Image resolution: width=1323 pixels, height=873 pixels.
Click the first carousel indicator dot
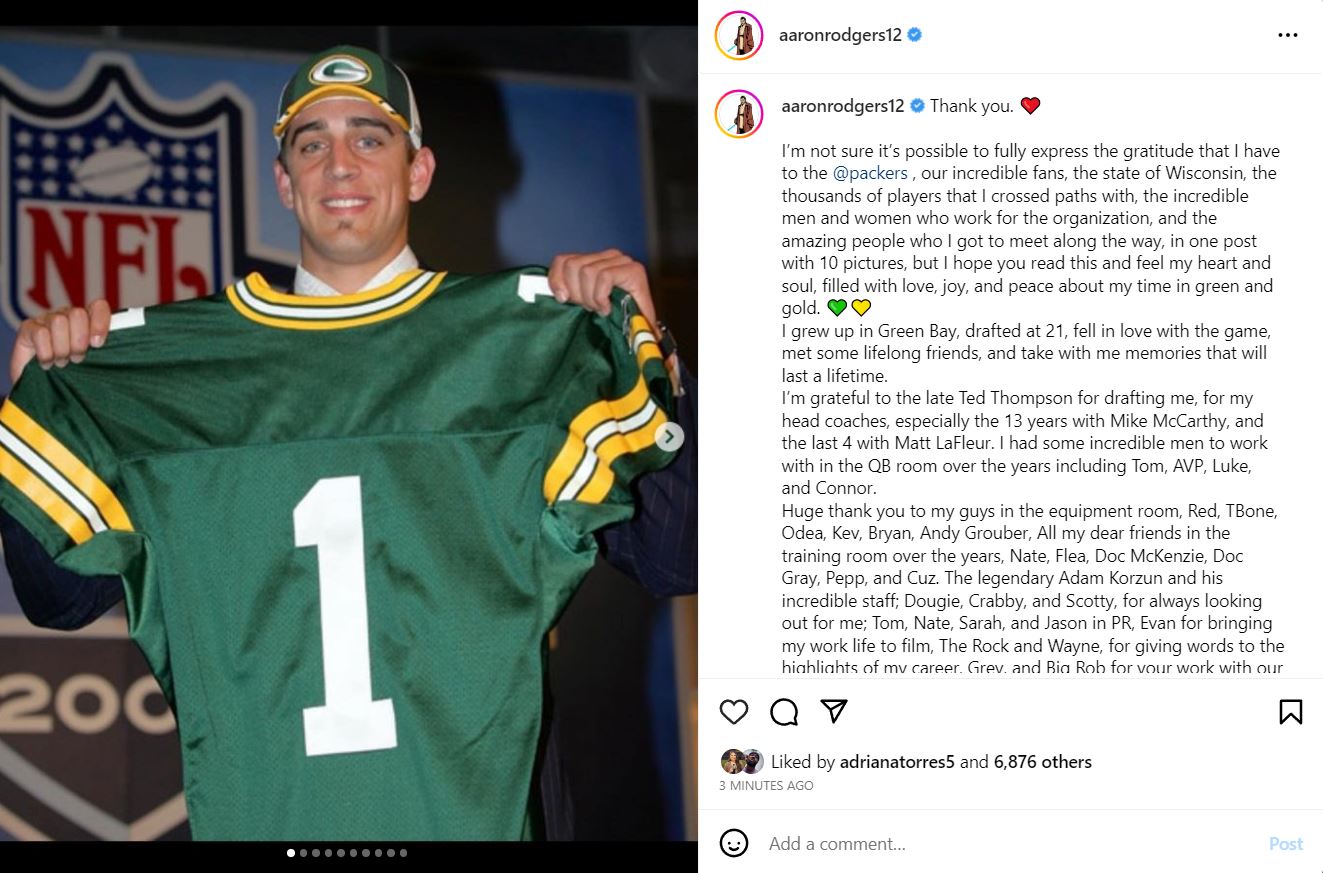tap(291, 853)
